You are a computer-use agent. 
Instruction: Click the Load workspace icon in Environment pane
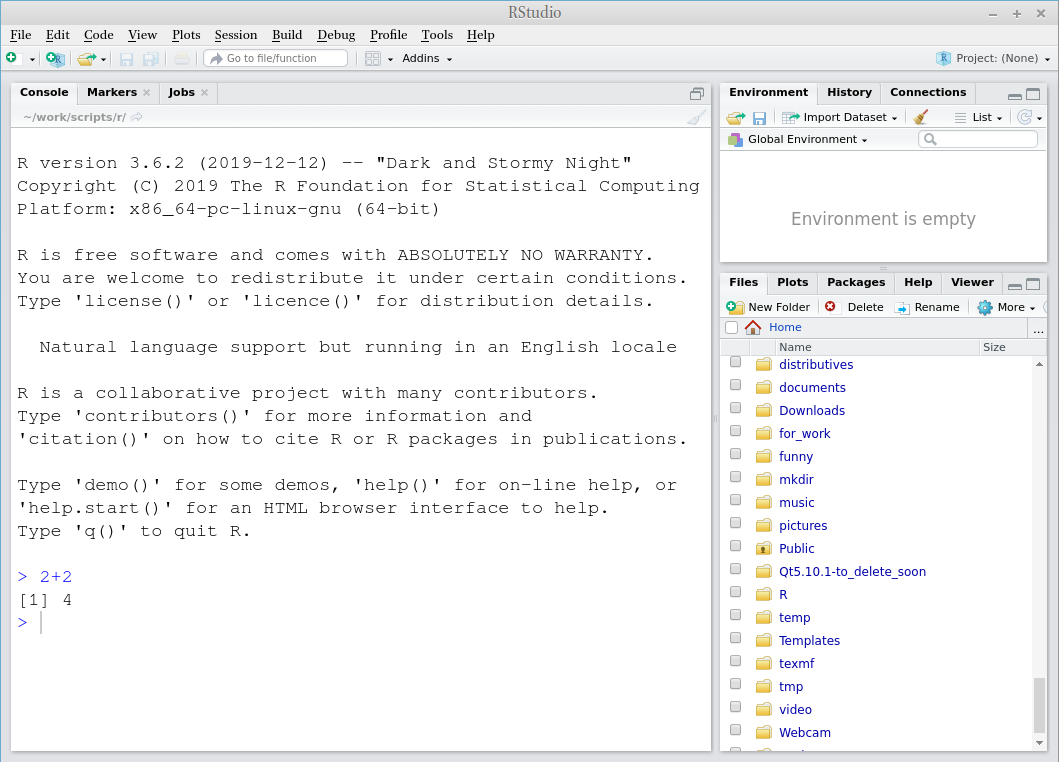[x=735, y=118]
